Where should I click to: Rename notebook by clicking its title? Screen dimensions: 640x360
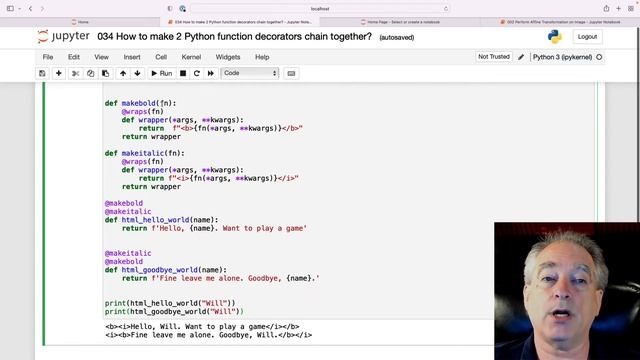[x=234, y=37]
